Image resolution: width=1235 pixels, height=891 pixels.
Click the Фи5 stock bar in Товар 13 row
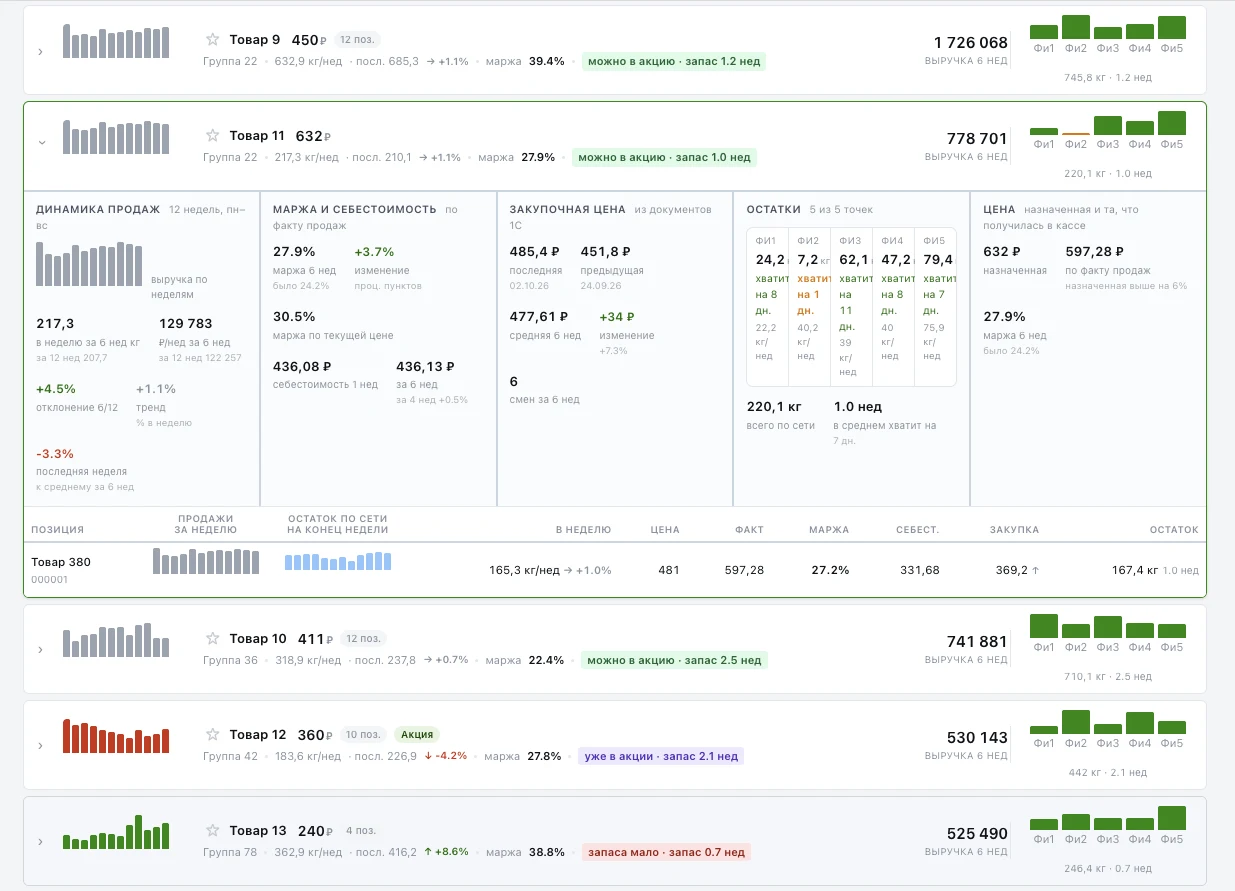tap(1172, 818)
